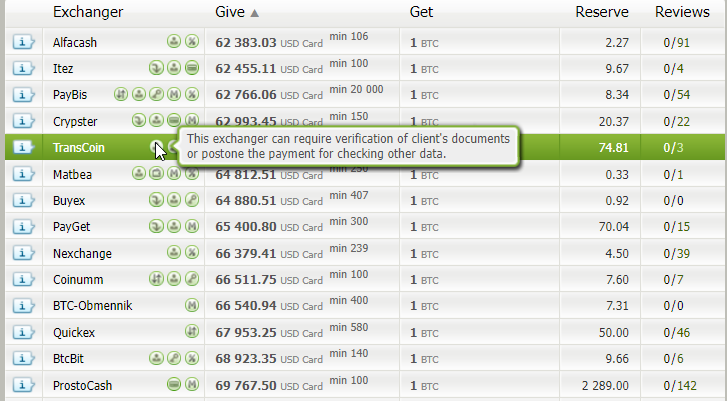Click the 62 383.03 USD Card rate
This screenshot has height=401, width=727.
tap(268, 43)
